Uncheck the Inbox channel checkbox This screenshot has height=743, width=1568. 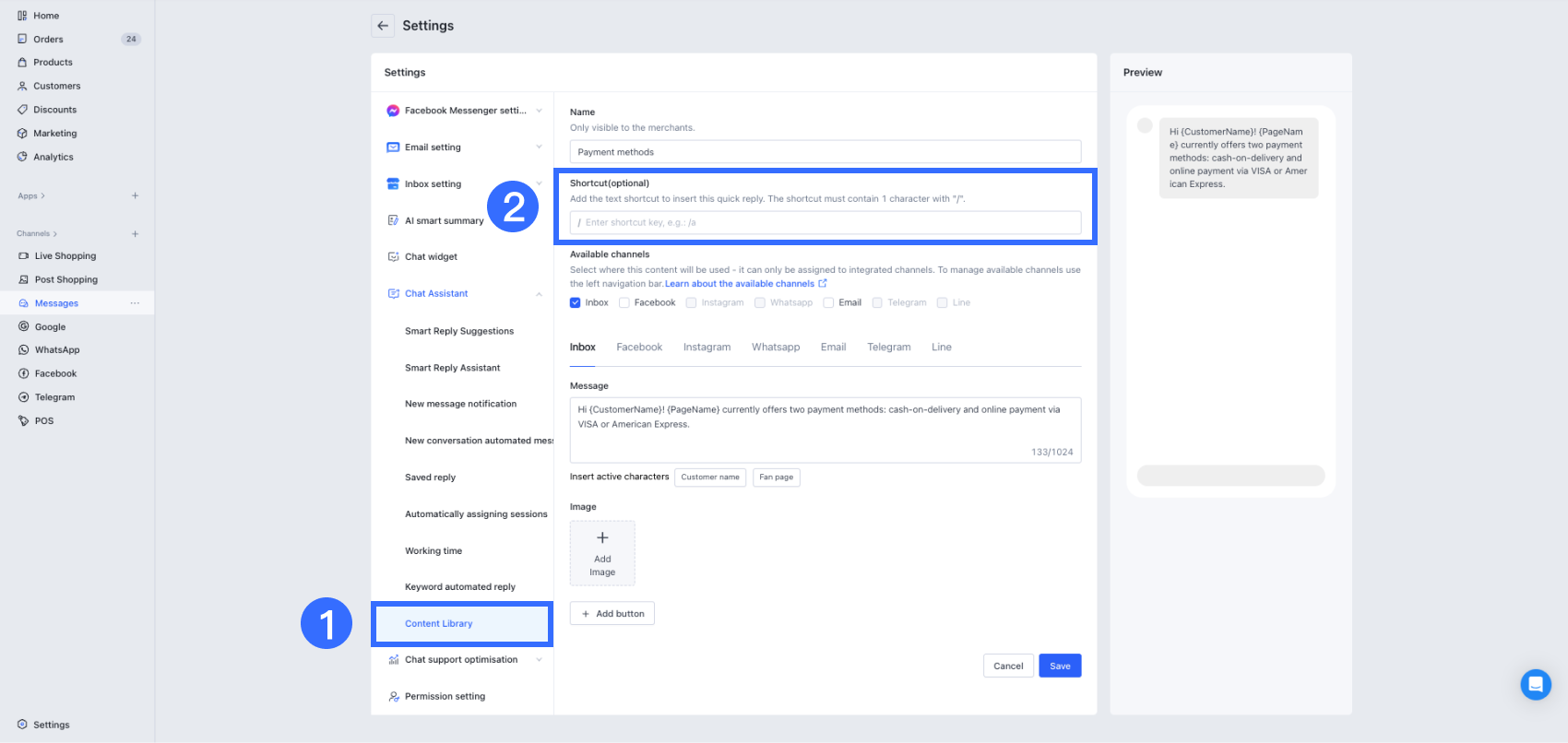(x=576, y=302)
